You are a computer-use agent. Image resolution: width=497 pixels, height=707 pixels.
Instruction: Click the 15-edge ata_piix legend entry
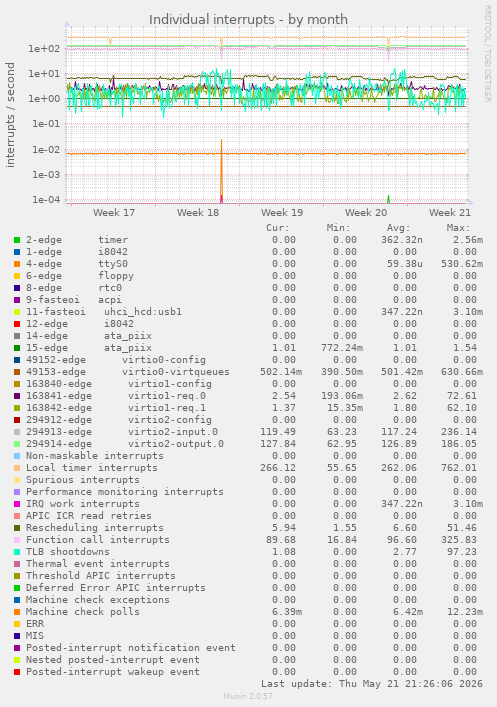tap(89, 348)
